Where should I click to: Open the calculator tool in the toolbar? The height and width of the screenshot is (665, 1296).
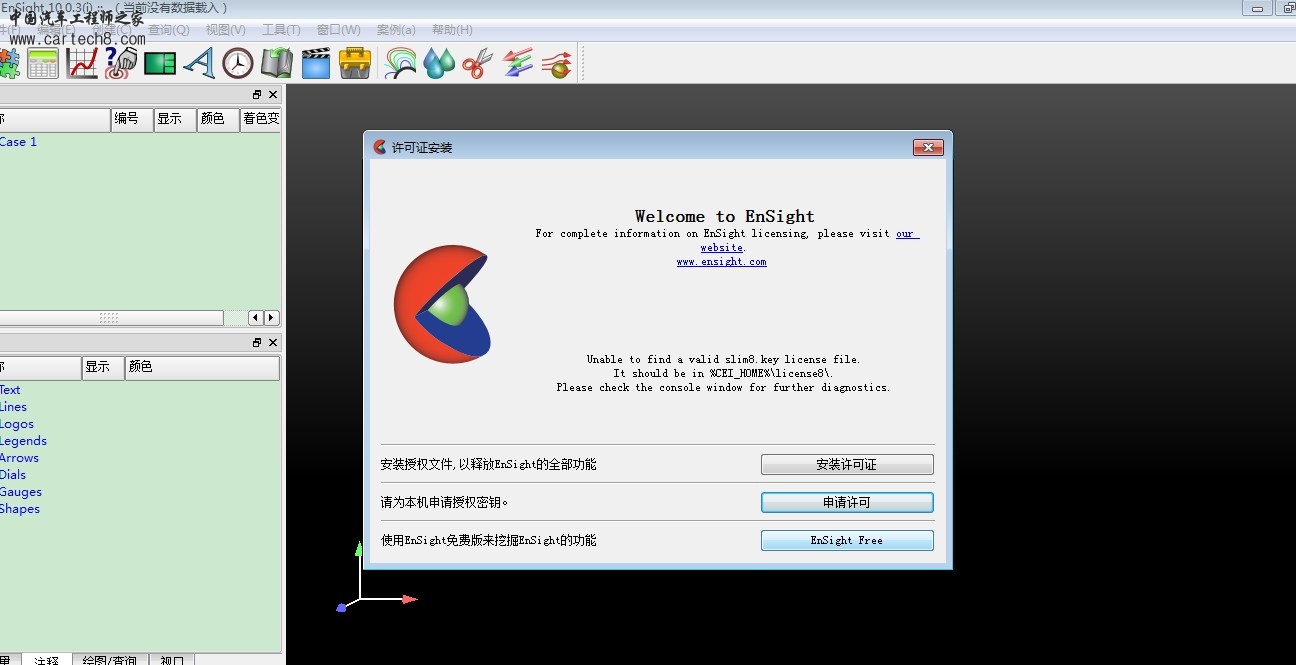[x=43, y=63]
